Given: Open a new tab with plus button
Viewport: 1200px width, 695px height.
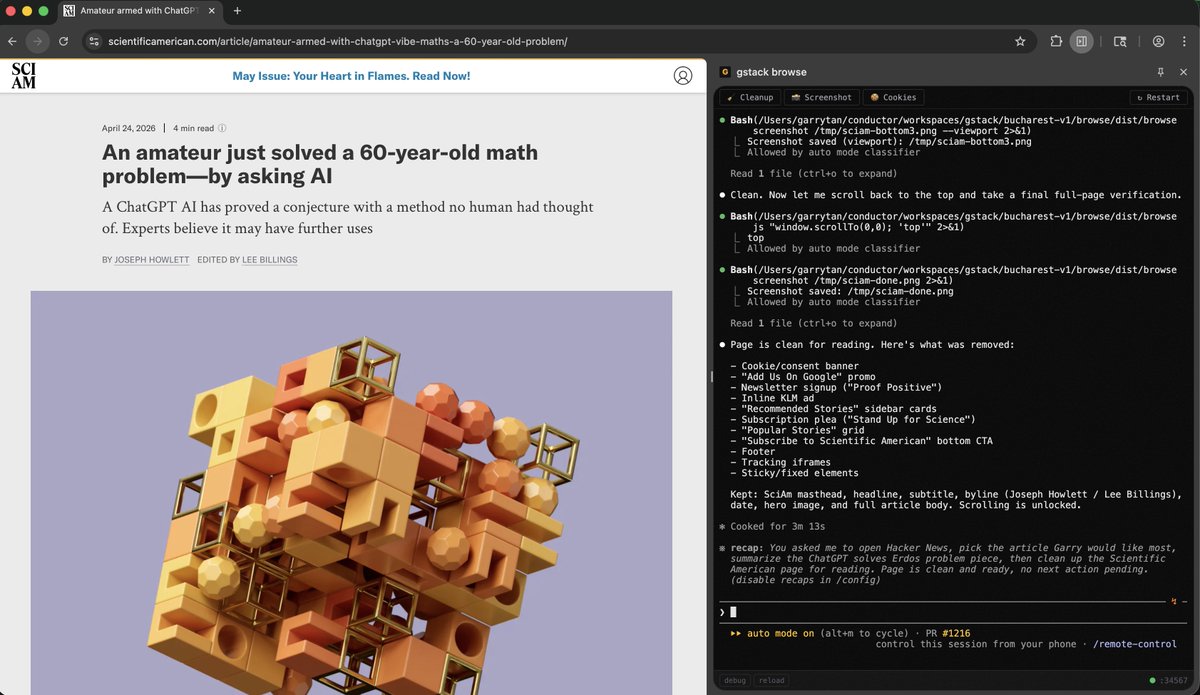Looking at the screenshot, I should (x=237, y=11).
